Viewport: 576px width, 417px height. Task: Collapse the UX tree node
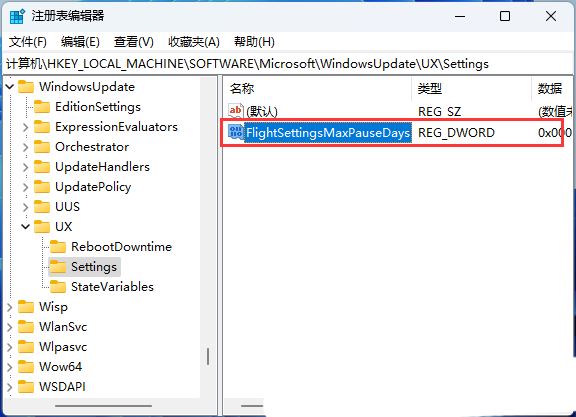[x=26, y=227]
